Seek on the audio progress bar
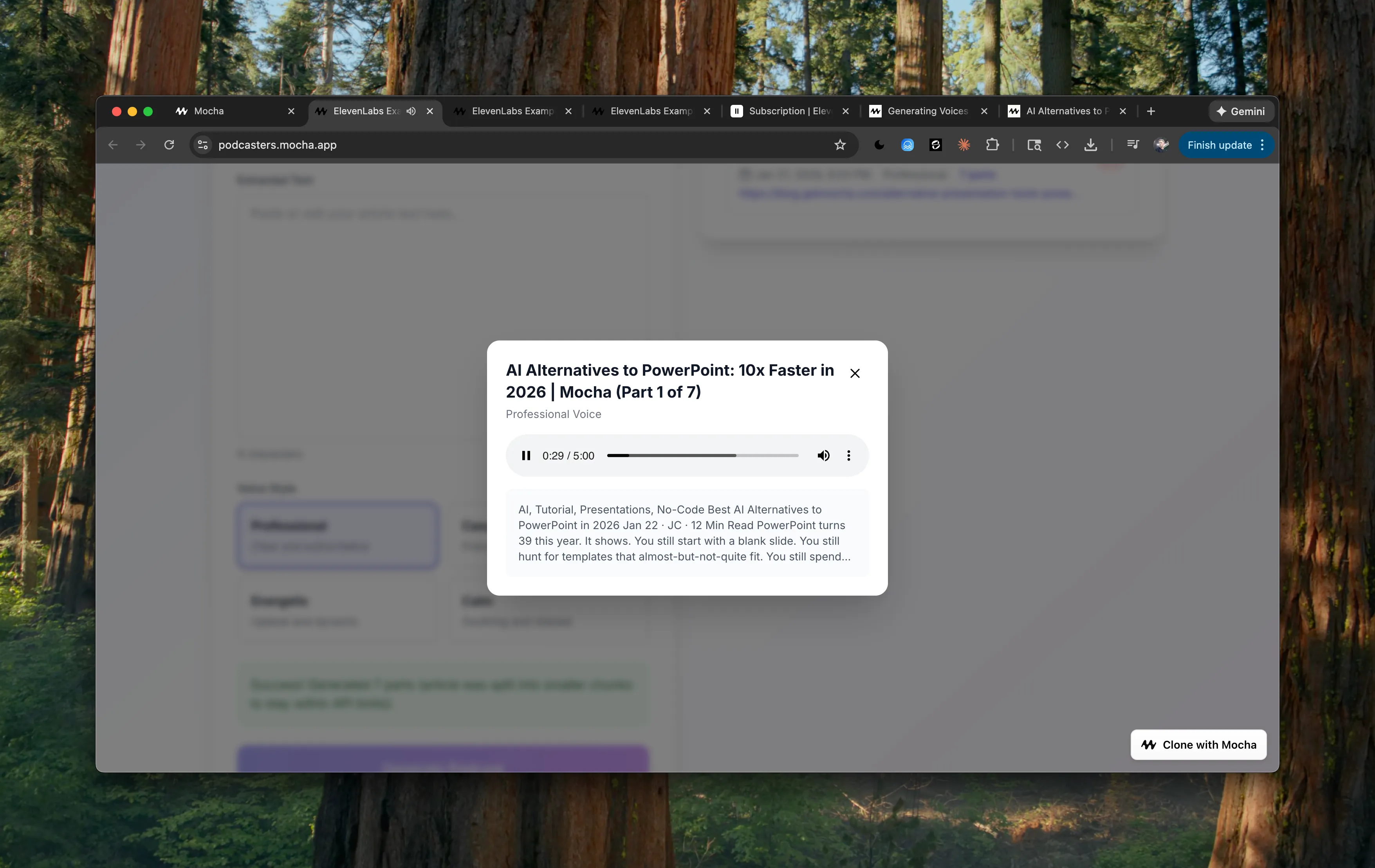The image size is (1375, 868). [x=702, y=456]
